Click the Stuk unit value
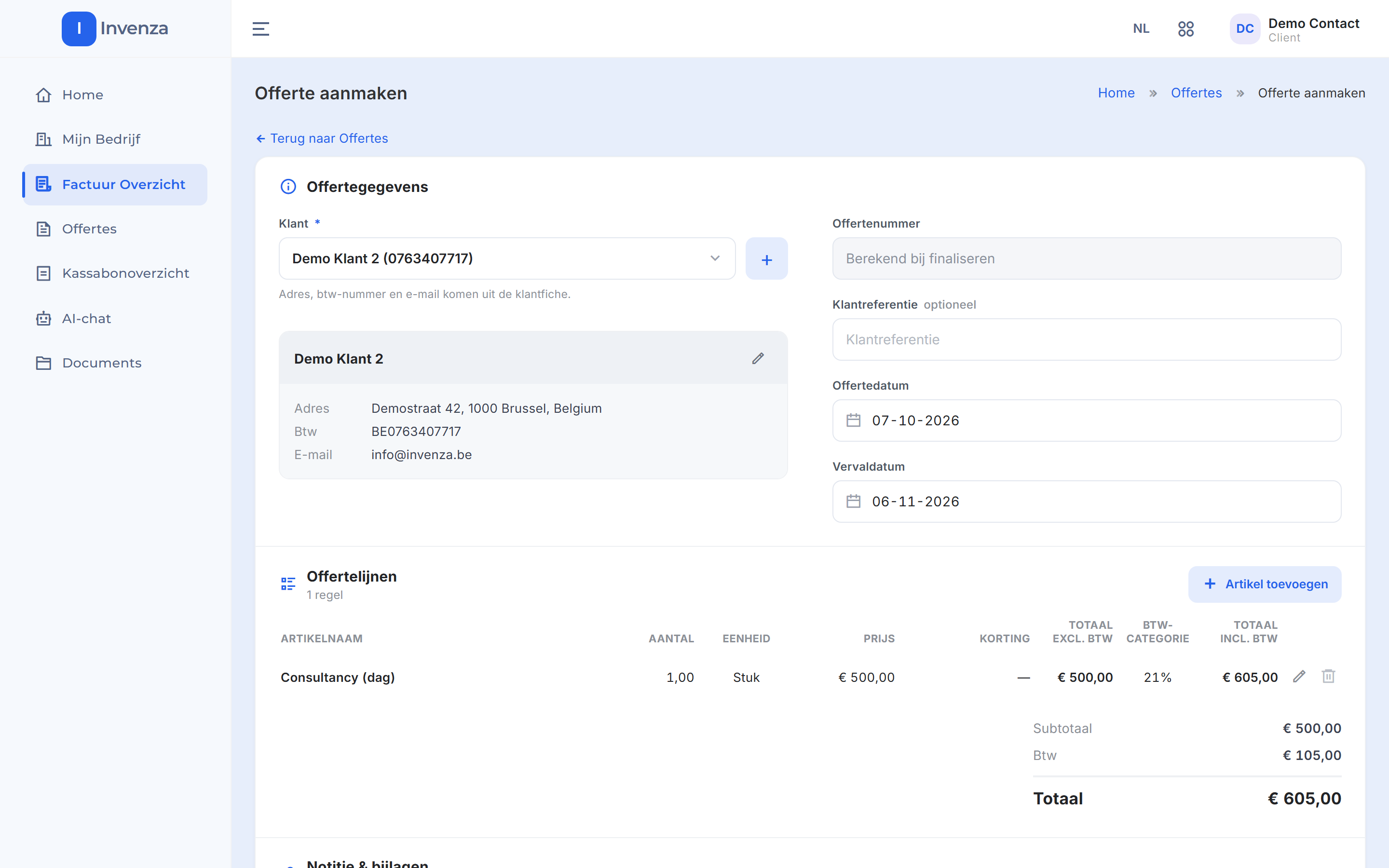 (x=746, y=678)
